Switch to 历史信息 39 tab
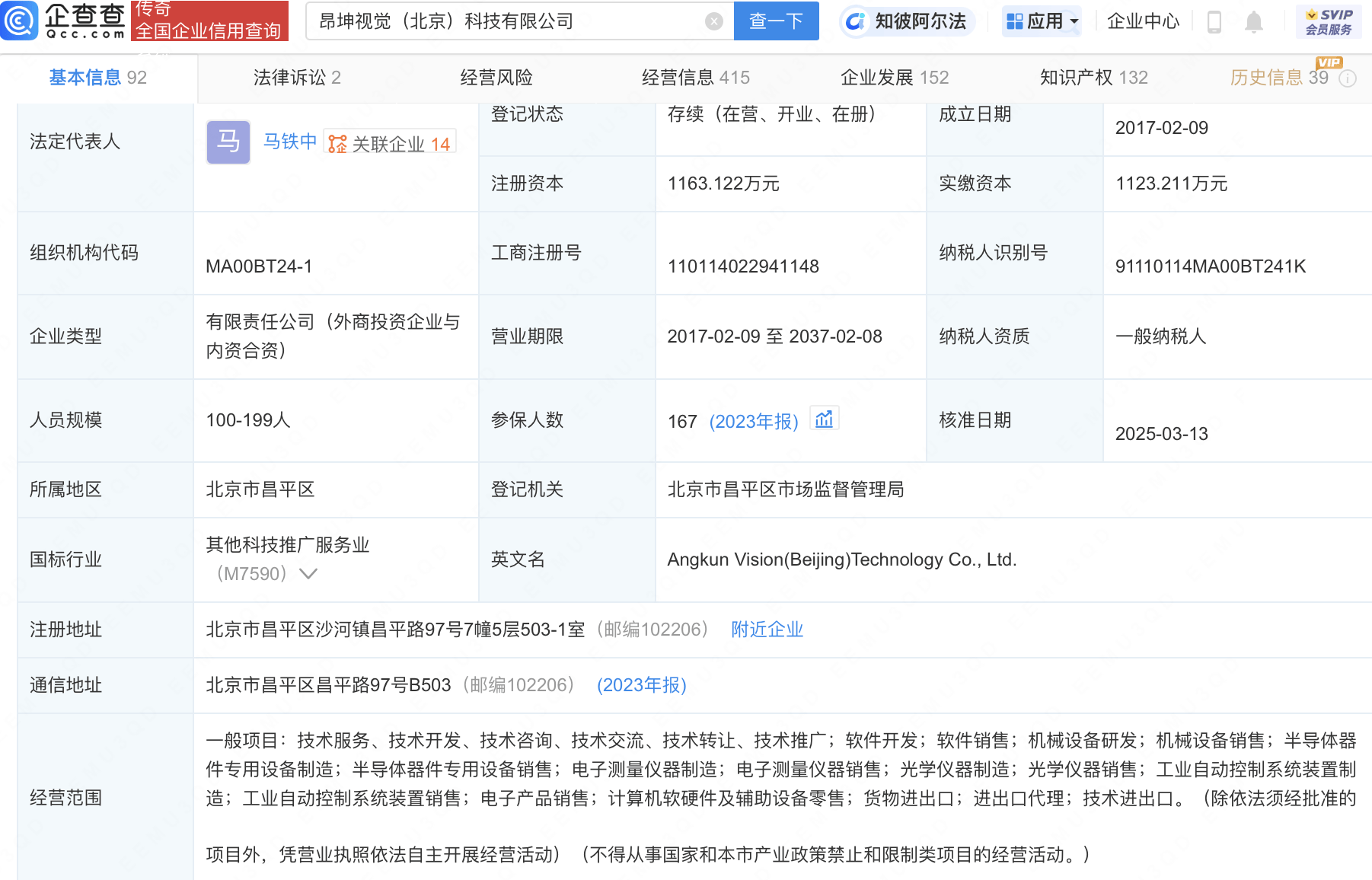 [1279, 78]
